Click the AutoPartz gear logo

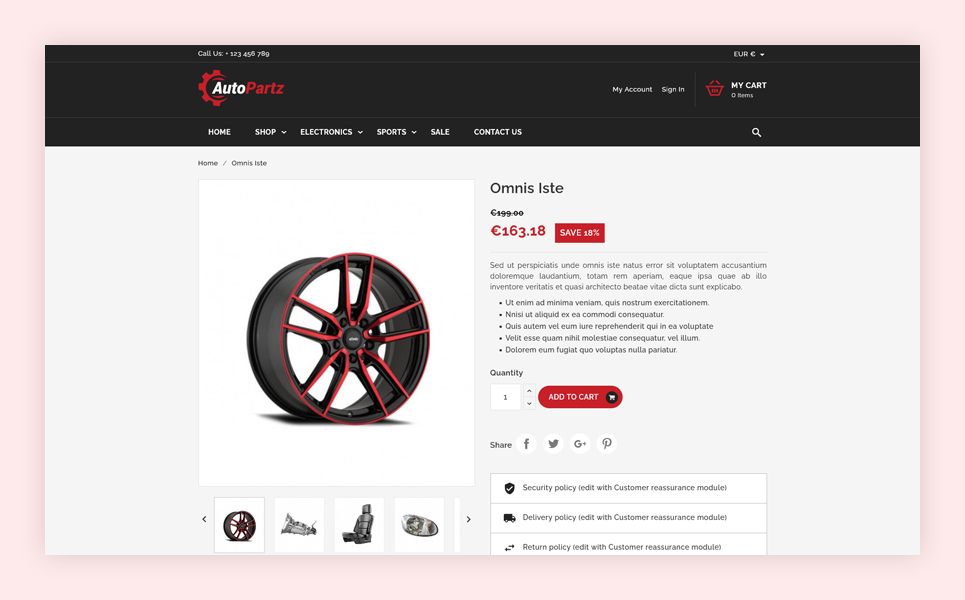[241, 88]
